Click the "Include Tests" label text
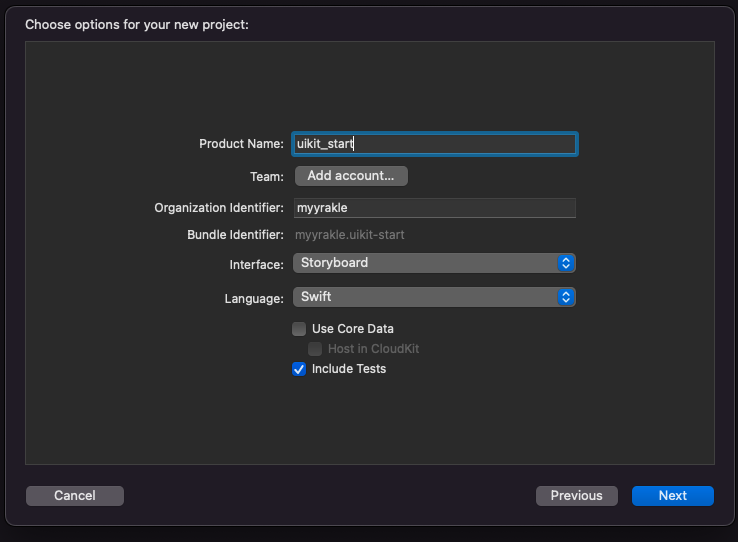This screenshot has width=738, height=542. [349, 369]
